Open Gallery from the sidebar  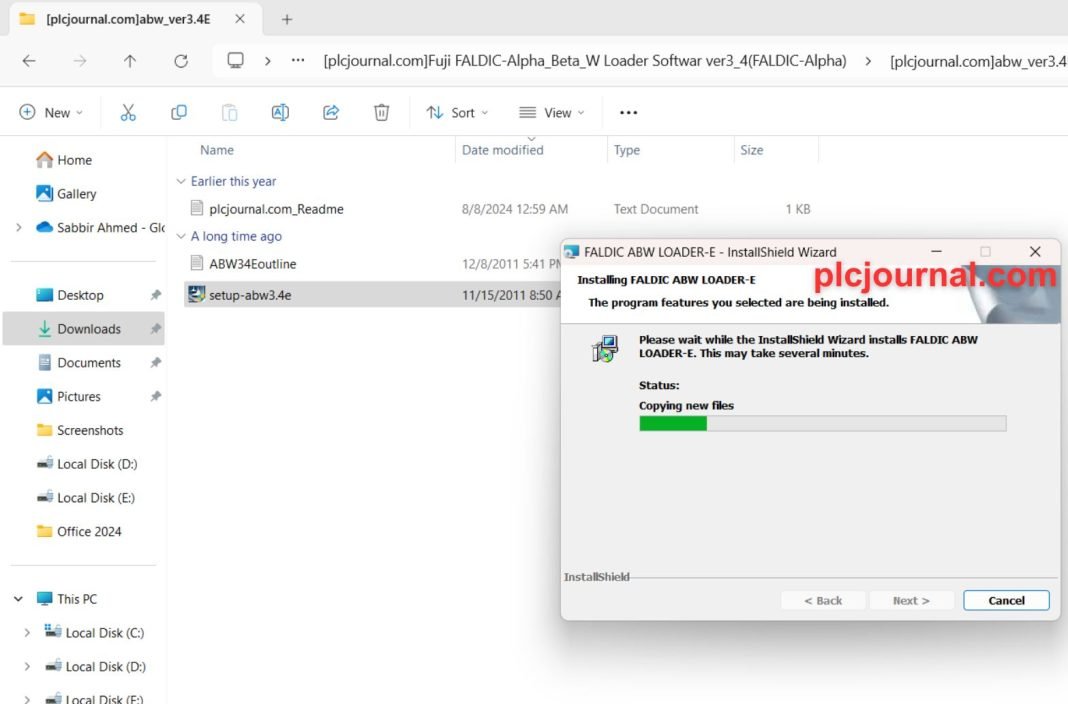74,193
